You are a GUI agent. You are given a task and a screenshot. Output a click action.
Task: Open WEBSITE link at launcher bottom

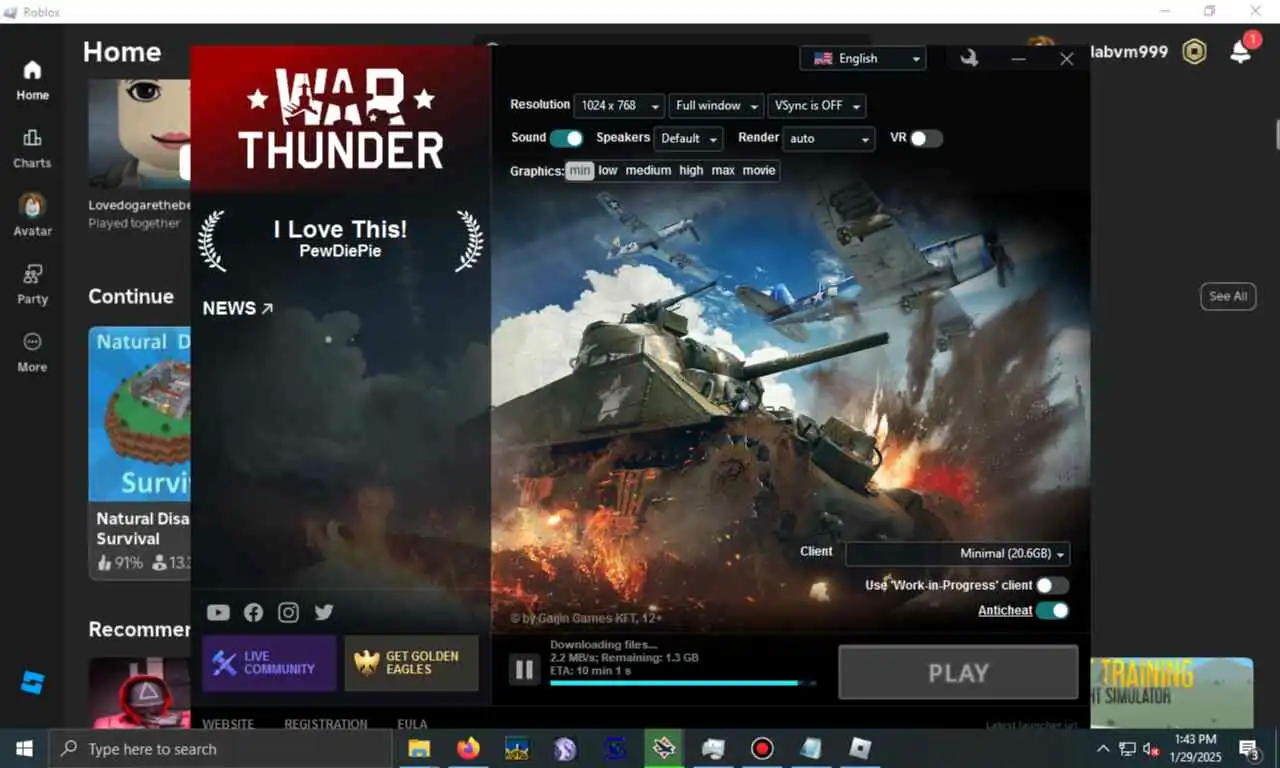click(228, 724)
